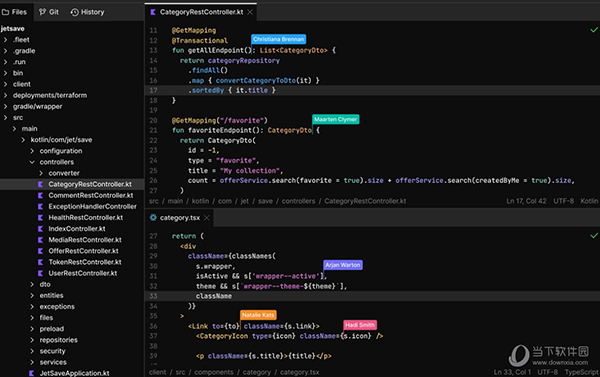Click Kotlin icon of IndexController.kt
Viewport: 600px width, 377px height.
coord(40,229)
